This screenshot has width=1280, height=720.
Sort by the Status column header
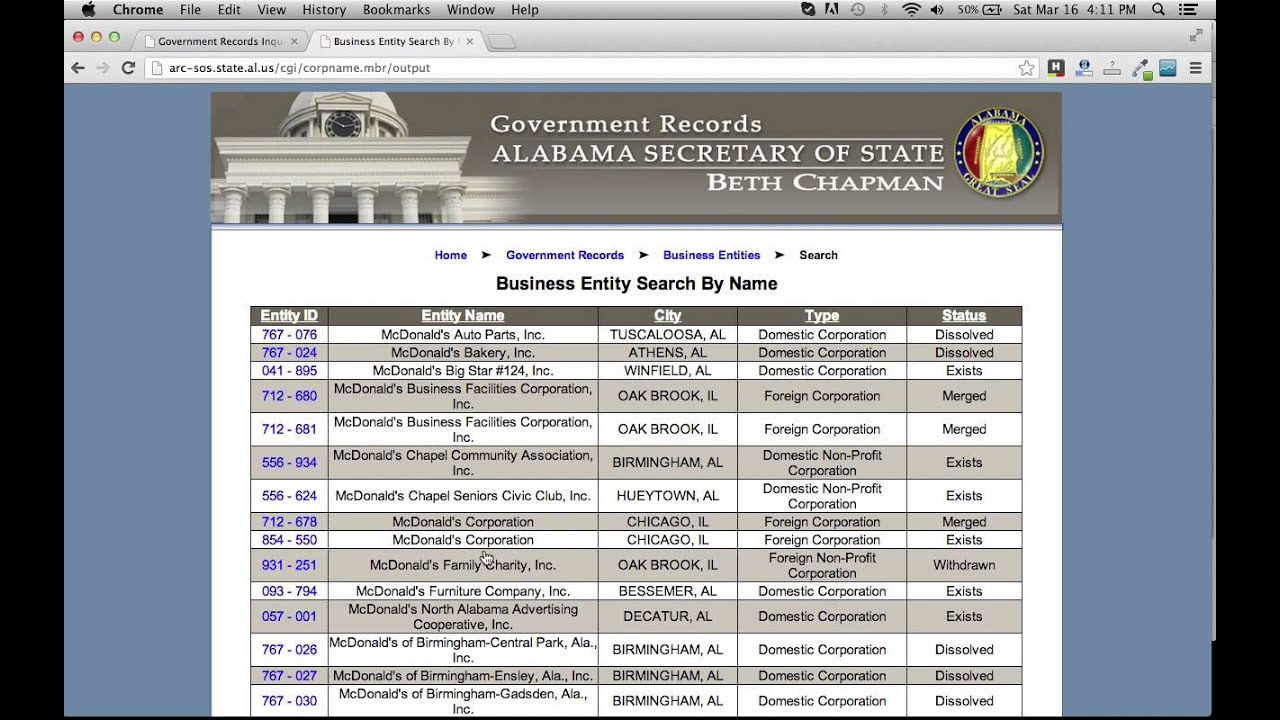[x=964, y=316]
